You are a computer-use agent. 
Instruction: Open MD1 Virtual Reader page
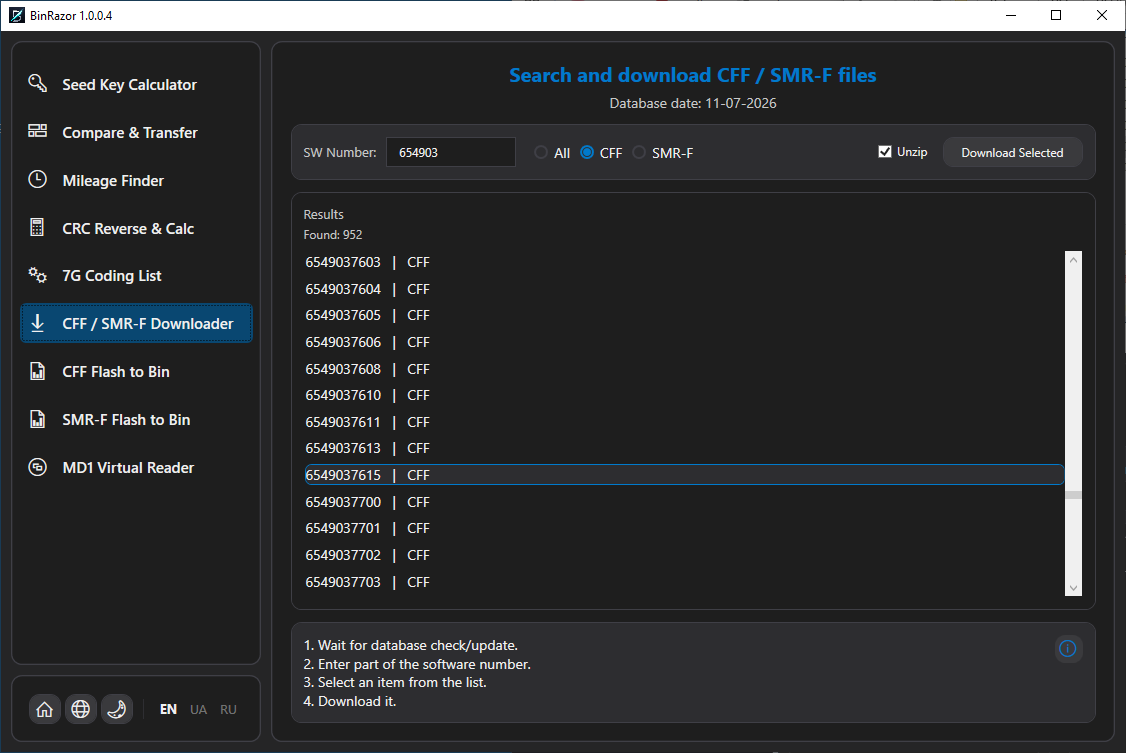tap(136, 467)
